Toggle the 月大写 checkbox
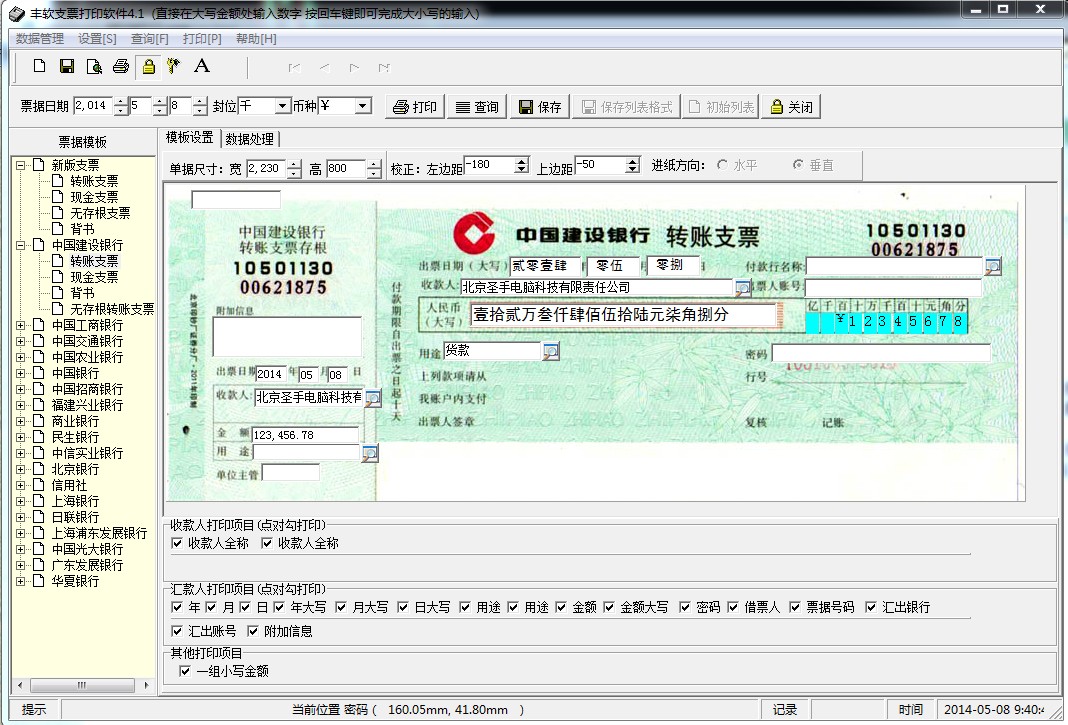 pos(341,607)
